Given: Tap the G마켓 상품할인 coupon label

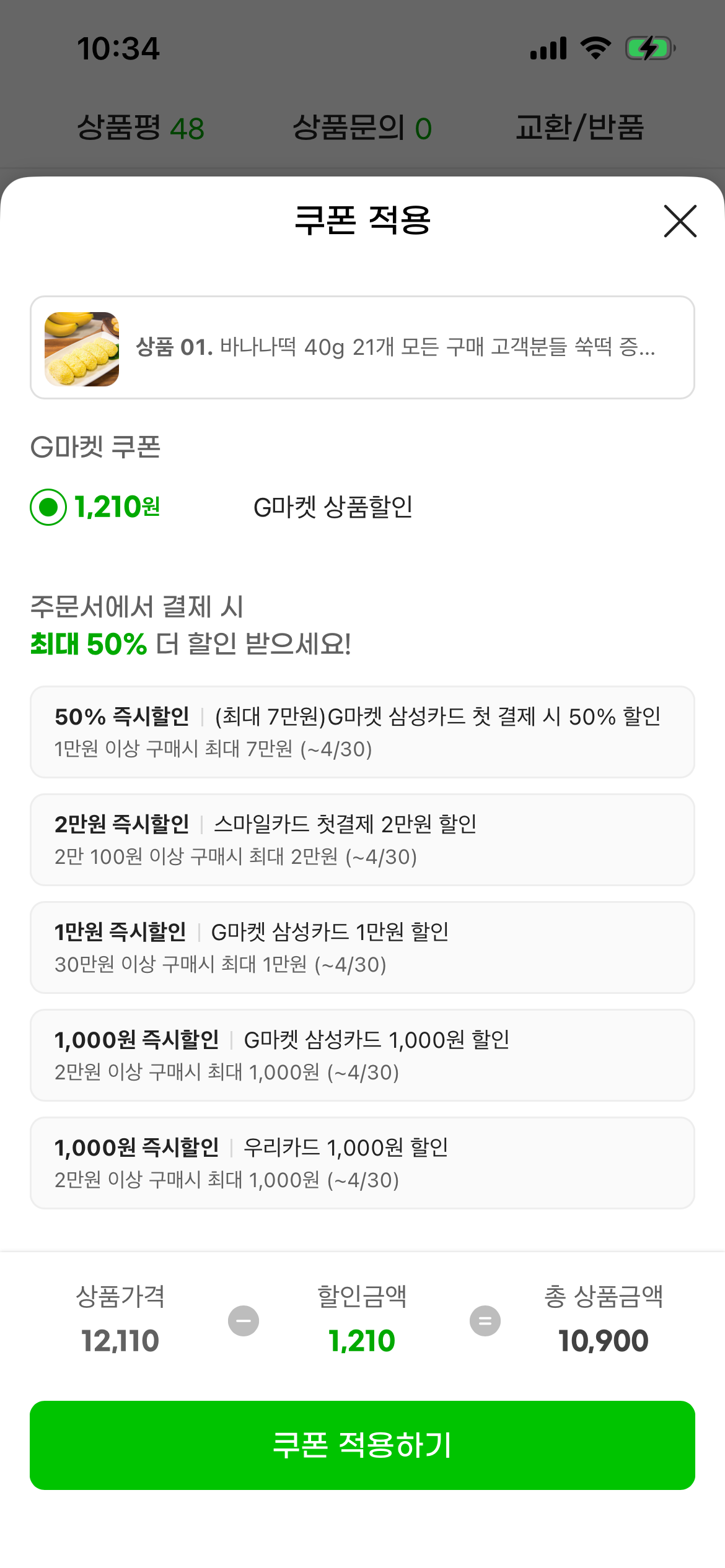Looking at the screenshot, I should point(333,507).
